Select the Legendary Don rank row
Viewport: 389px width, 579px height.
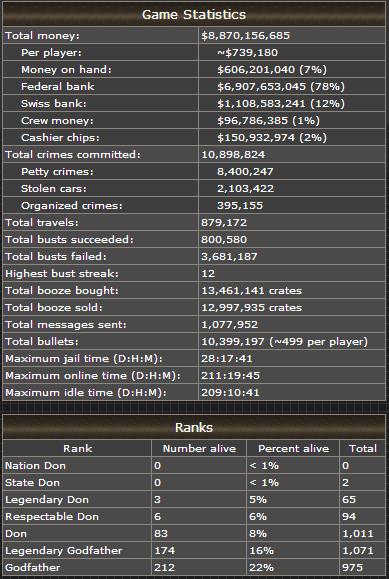click(194, 500)
